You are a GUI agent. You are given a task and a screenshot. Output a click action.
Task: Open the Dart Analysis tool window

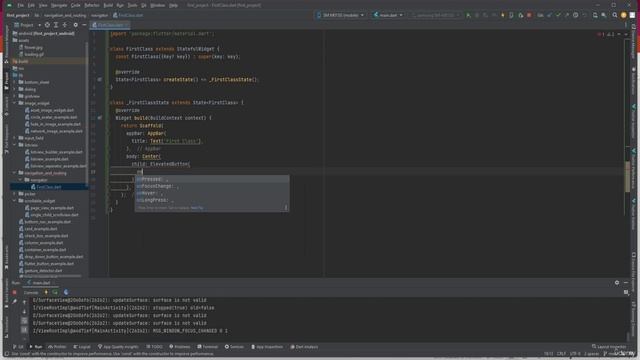304,347
